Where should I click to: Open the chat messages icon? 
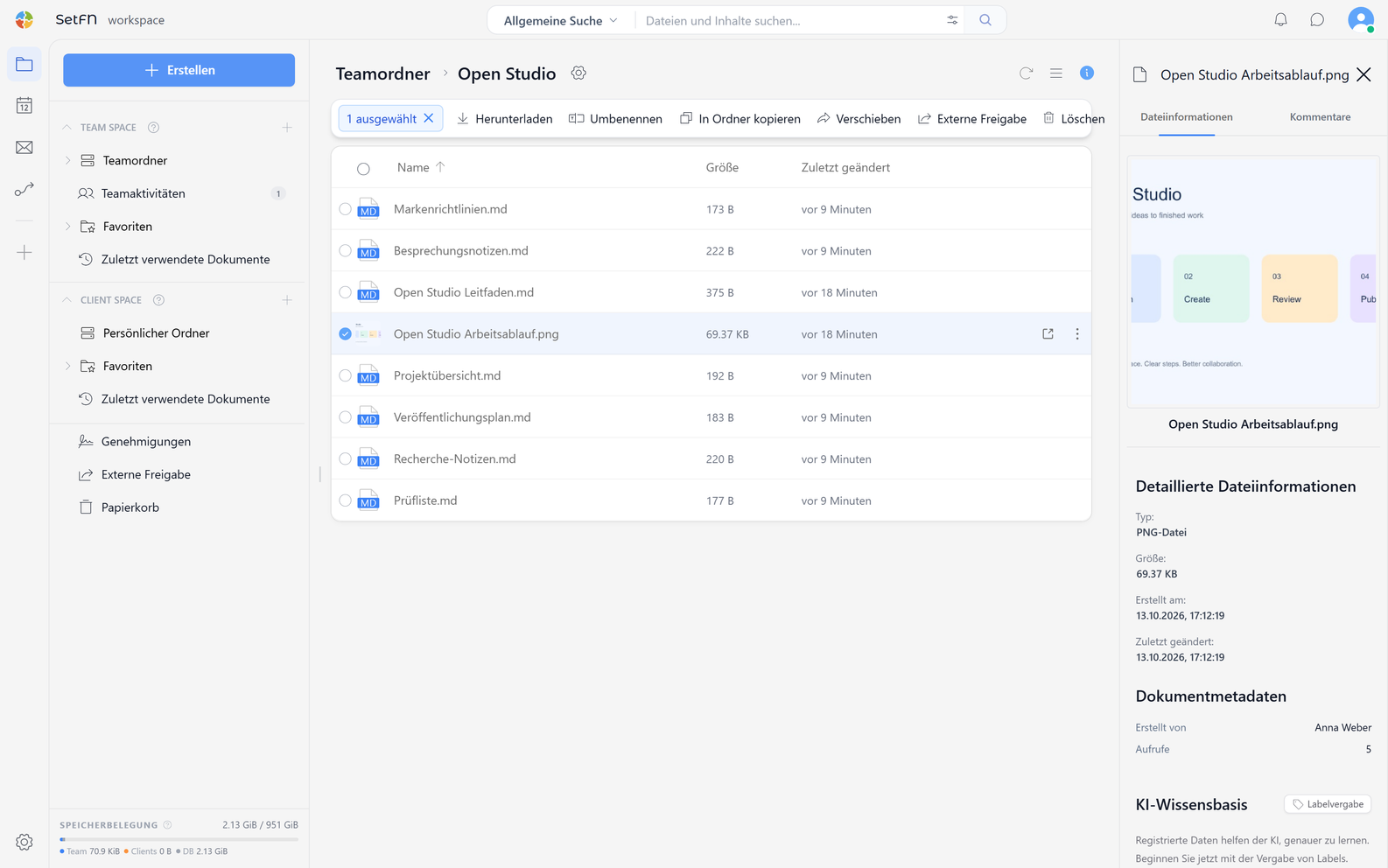(1317, 20)
